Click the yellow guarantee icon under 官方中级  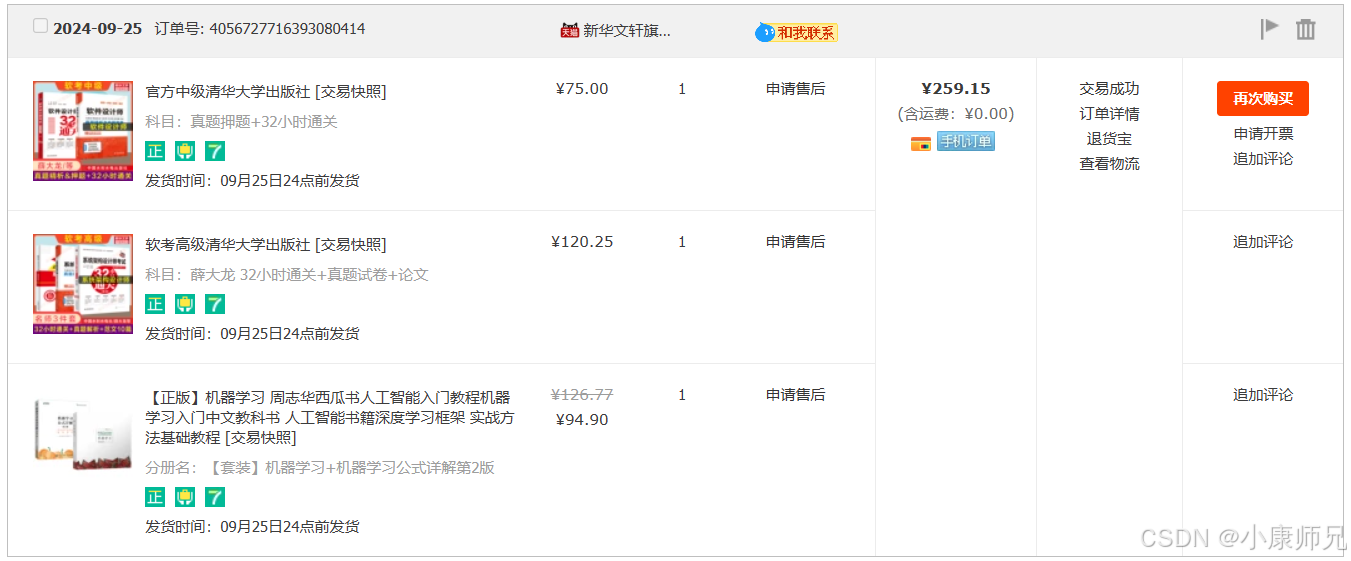point(185,151)
